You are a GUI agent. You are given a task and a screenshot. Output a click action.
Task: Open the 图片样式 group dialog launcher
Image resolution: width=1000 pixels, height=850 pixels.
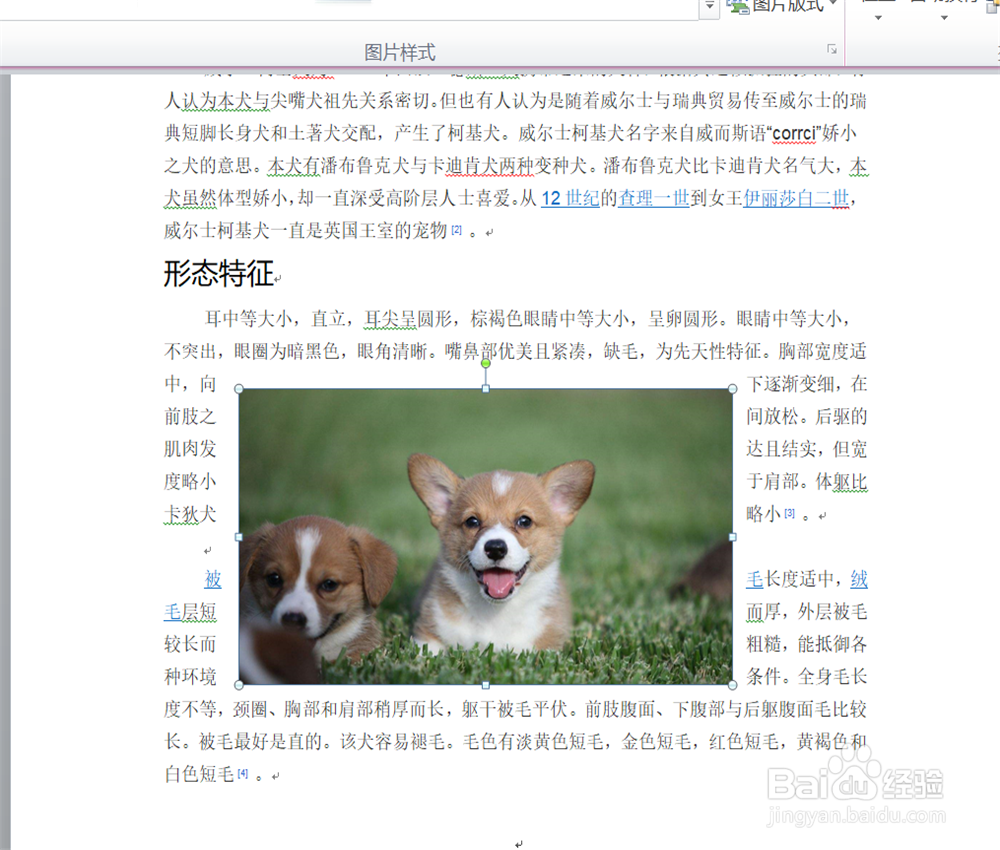tap(832, 49)
